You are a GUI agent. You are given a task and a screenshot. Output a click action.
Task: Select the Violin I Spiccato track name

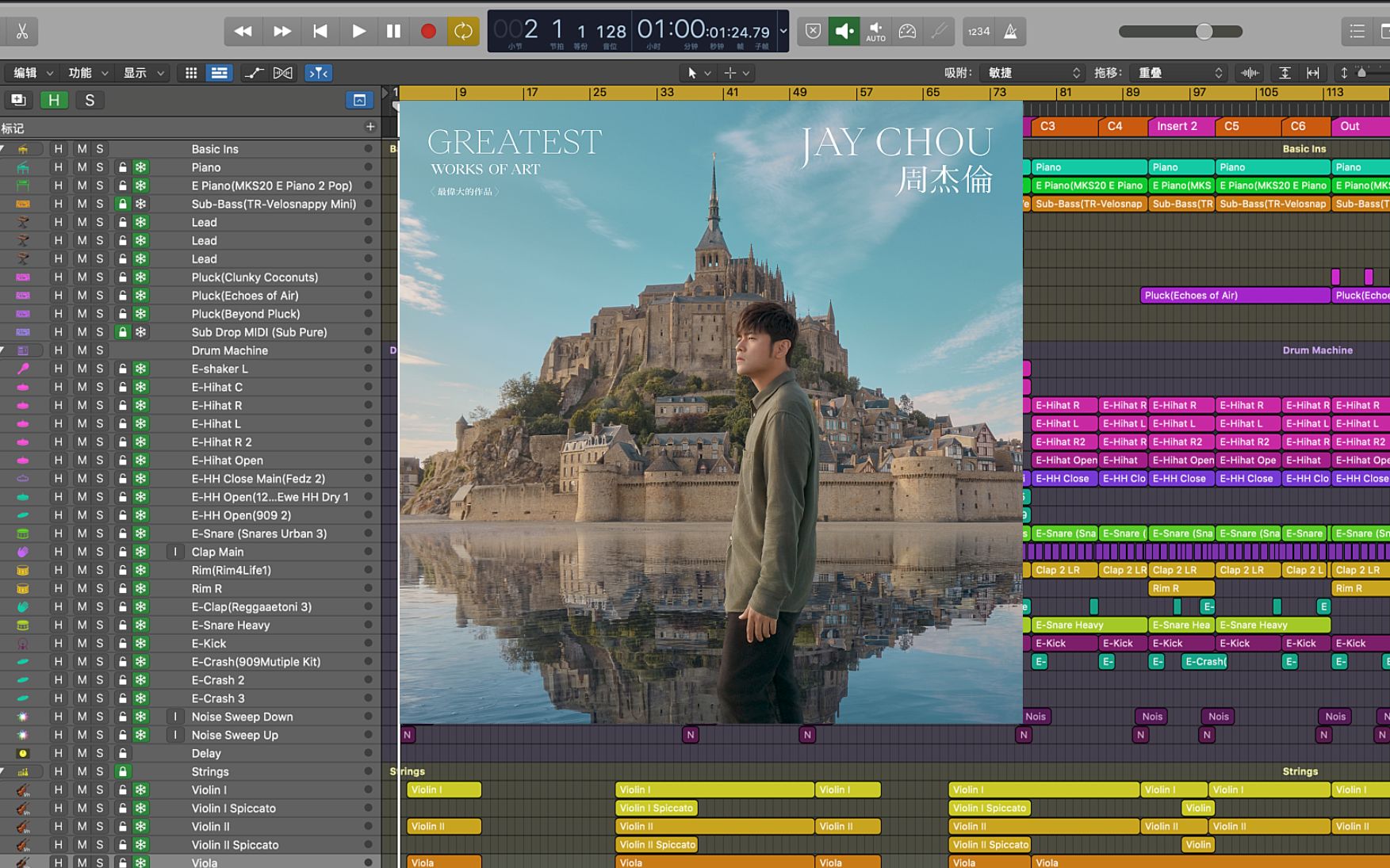[233, 809]
